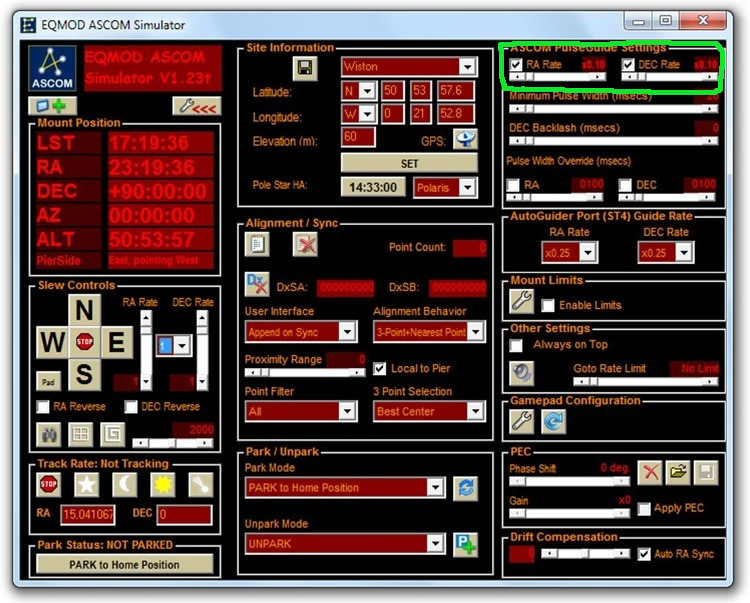Open the Point Filter All dropdown
Screen dimensions: 750x603
347,411
